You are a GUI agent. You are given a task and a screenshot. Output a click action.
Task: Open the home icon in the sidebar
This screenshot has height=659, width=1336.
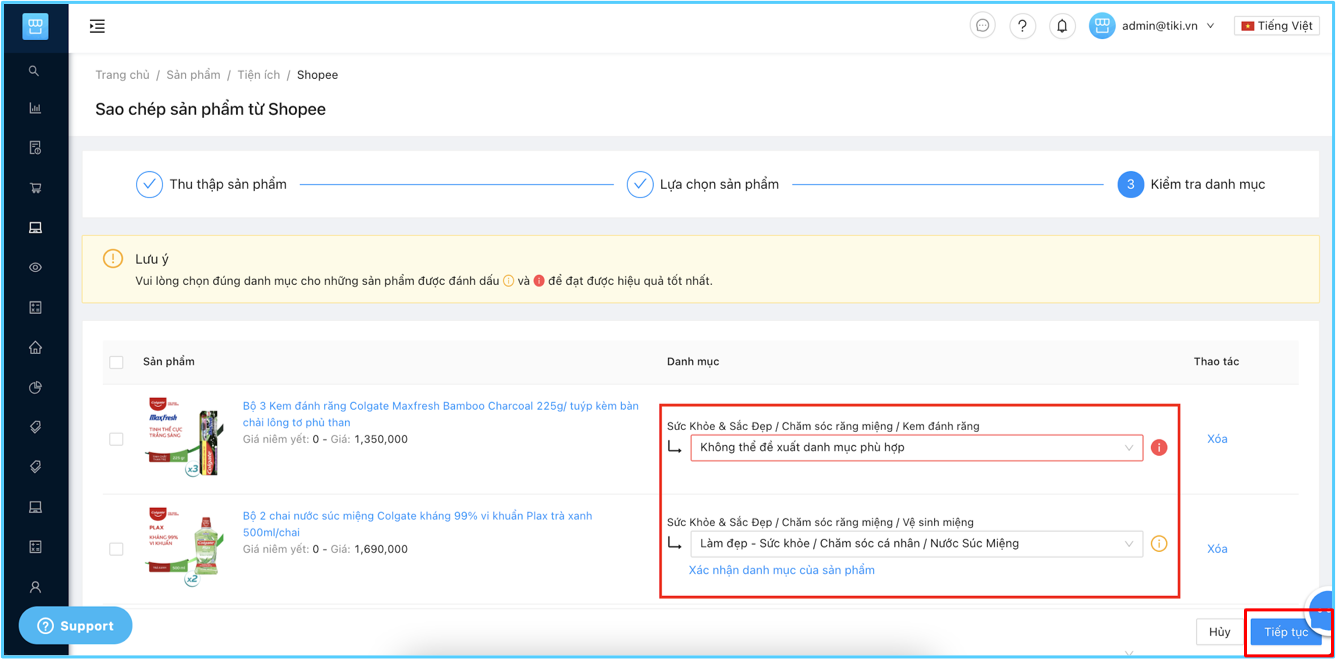point(35,348)
